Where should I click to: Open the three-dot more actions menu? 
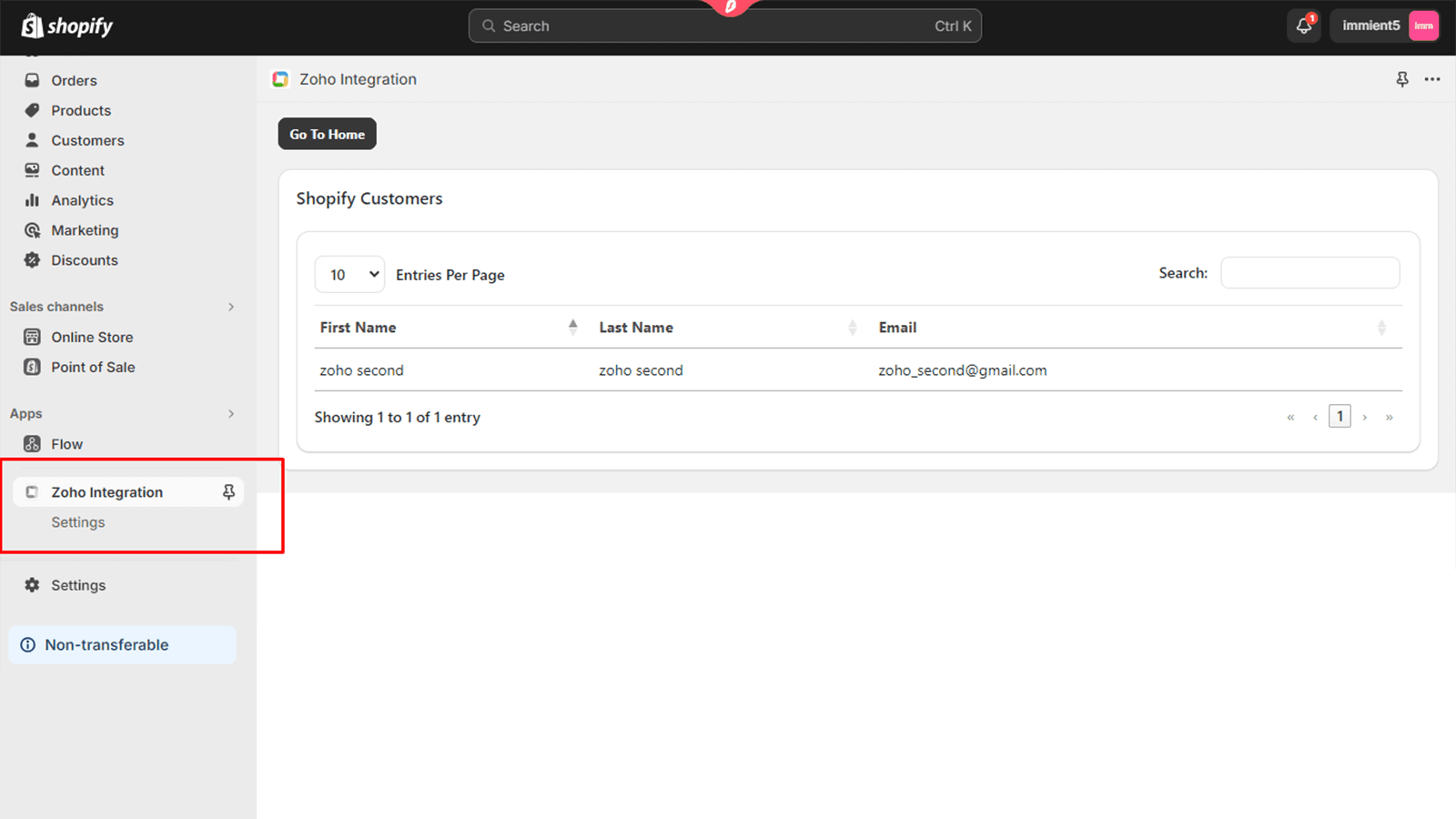(x=1432, y=79)
